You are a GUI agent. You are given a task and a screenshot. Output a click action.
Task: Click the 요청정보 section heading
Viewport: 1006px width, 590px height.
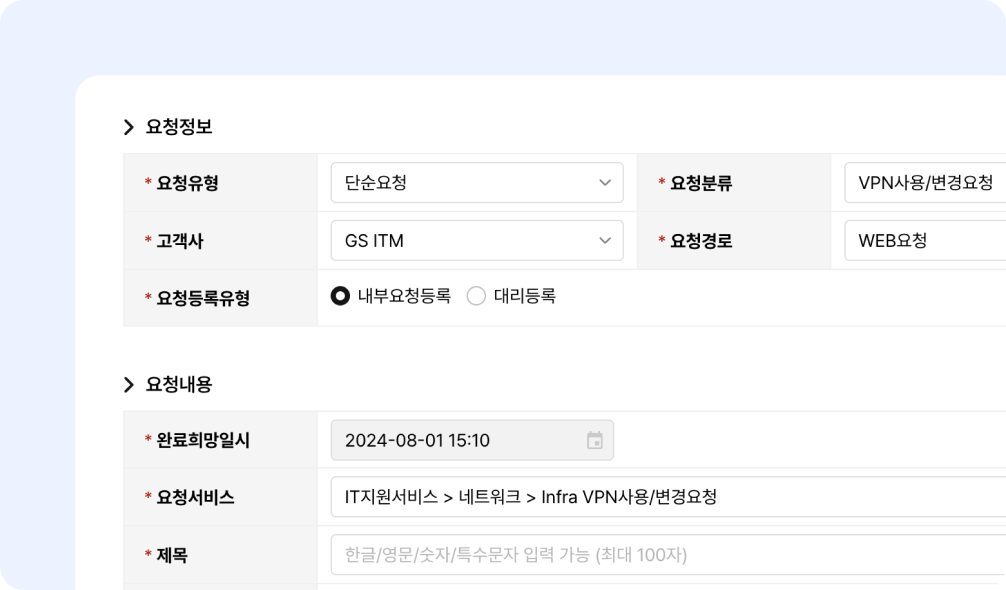tap(179, 127)
